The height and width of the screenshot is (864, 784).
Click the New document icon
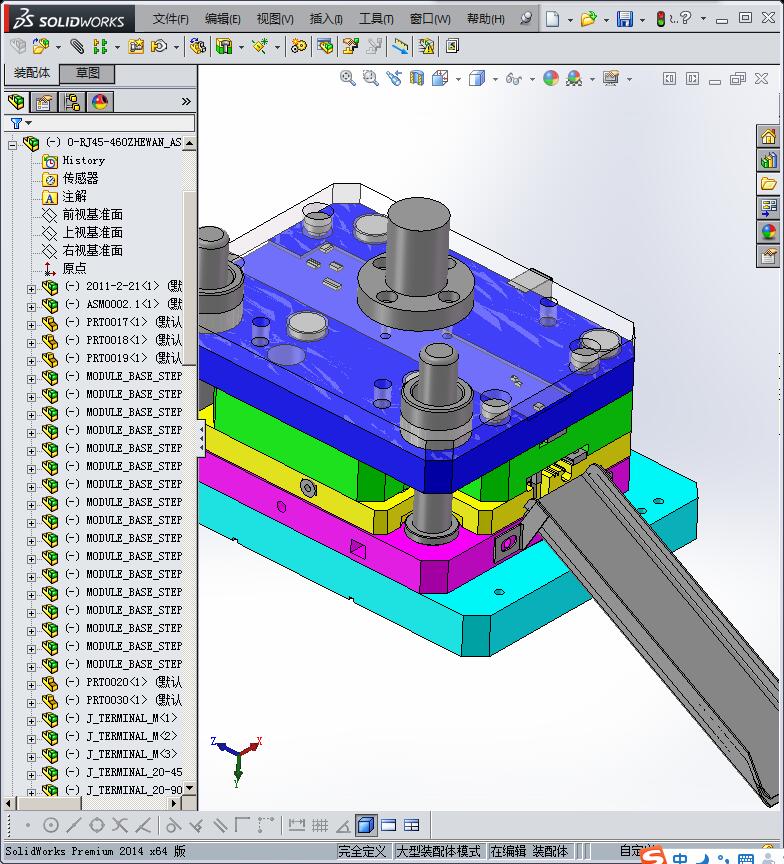point(553,19)
